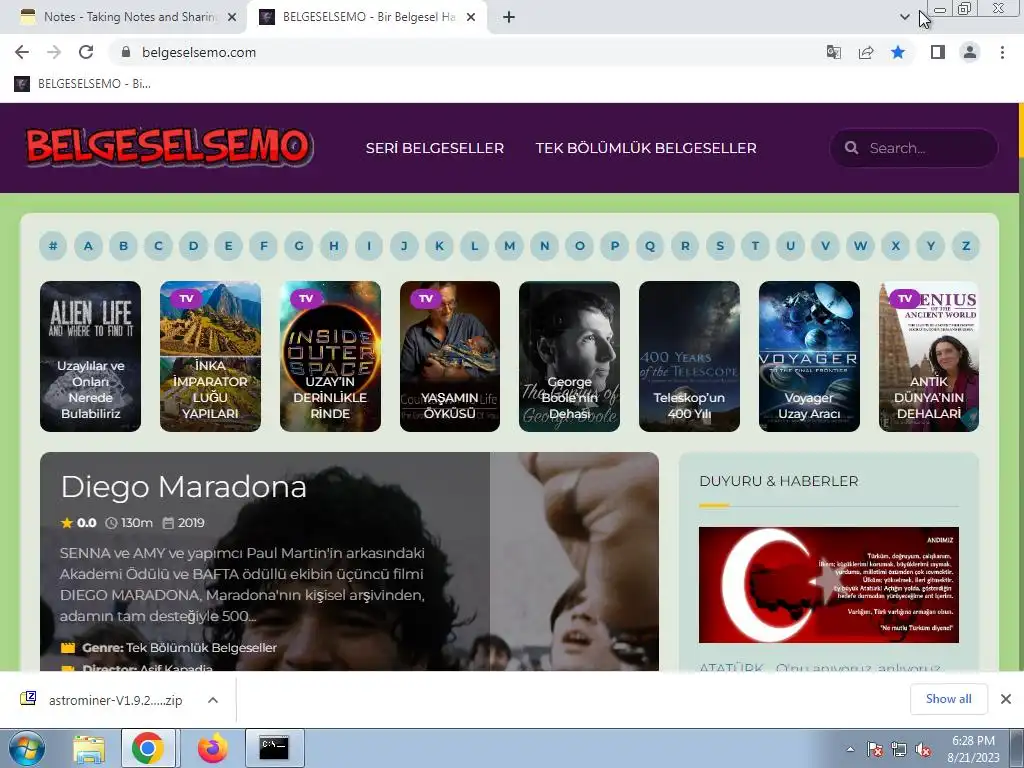1024x768 pixels.
Task: Open the Alien Life documentary poster
Action: [x=90, y=357]
